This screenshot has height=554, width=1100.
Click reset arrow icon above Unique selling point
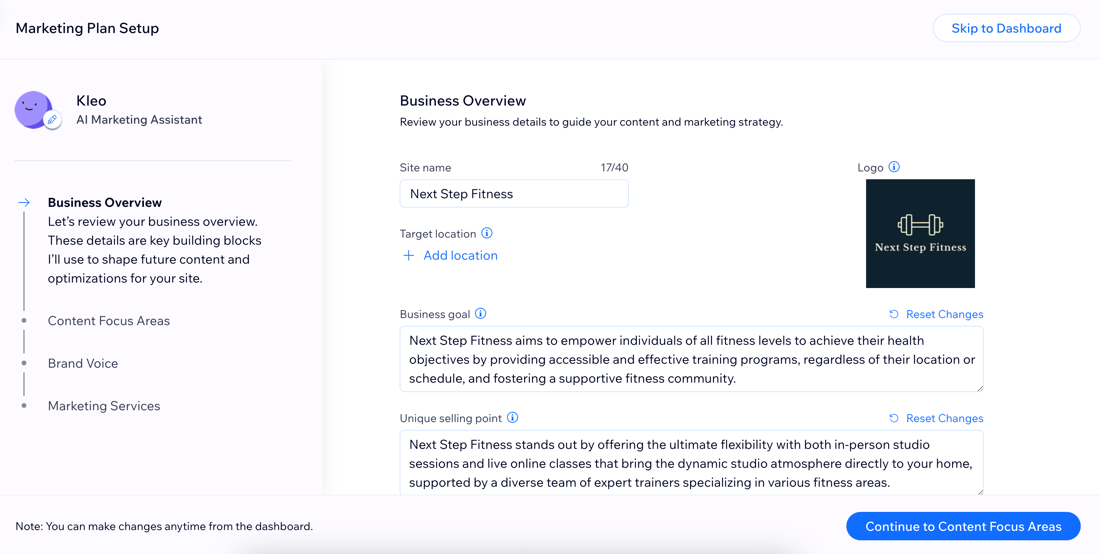pyautogui.click(x=894, y=419)
